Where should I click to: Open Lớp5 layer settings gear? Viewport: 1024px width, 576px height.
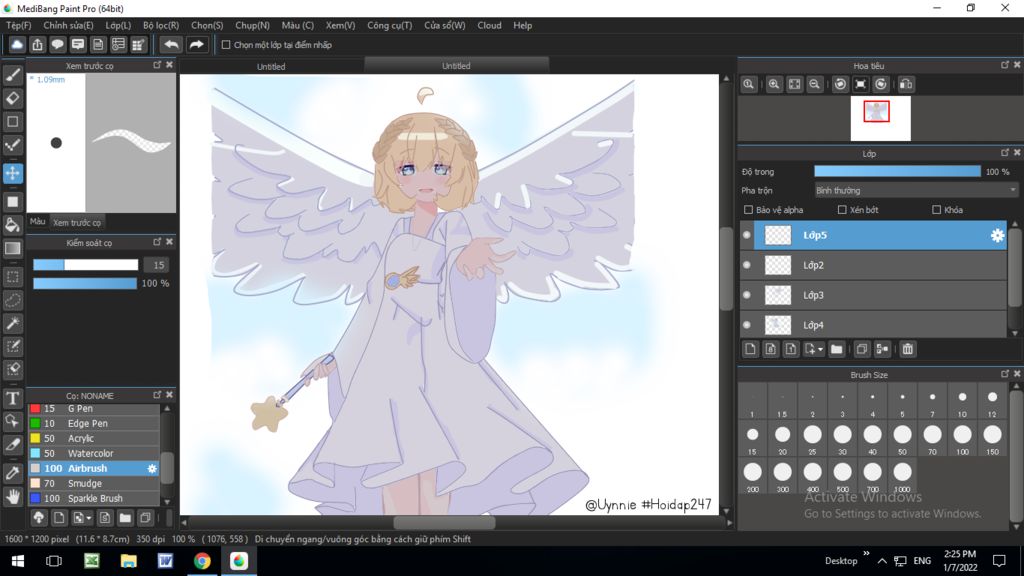(997, 236)
